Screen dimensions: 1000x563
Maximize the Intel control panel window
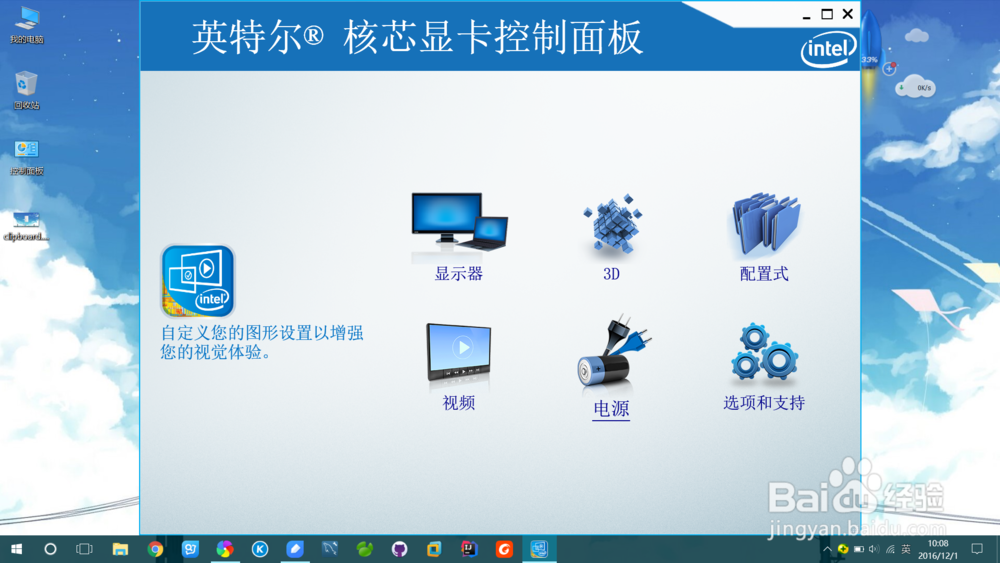(827, 14)
